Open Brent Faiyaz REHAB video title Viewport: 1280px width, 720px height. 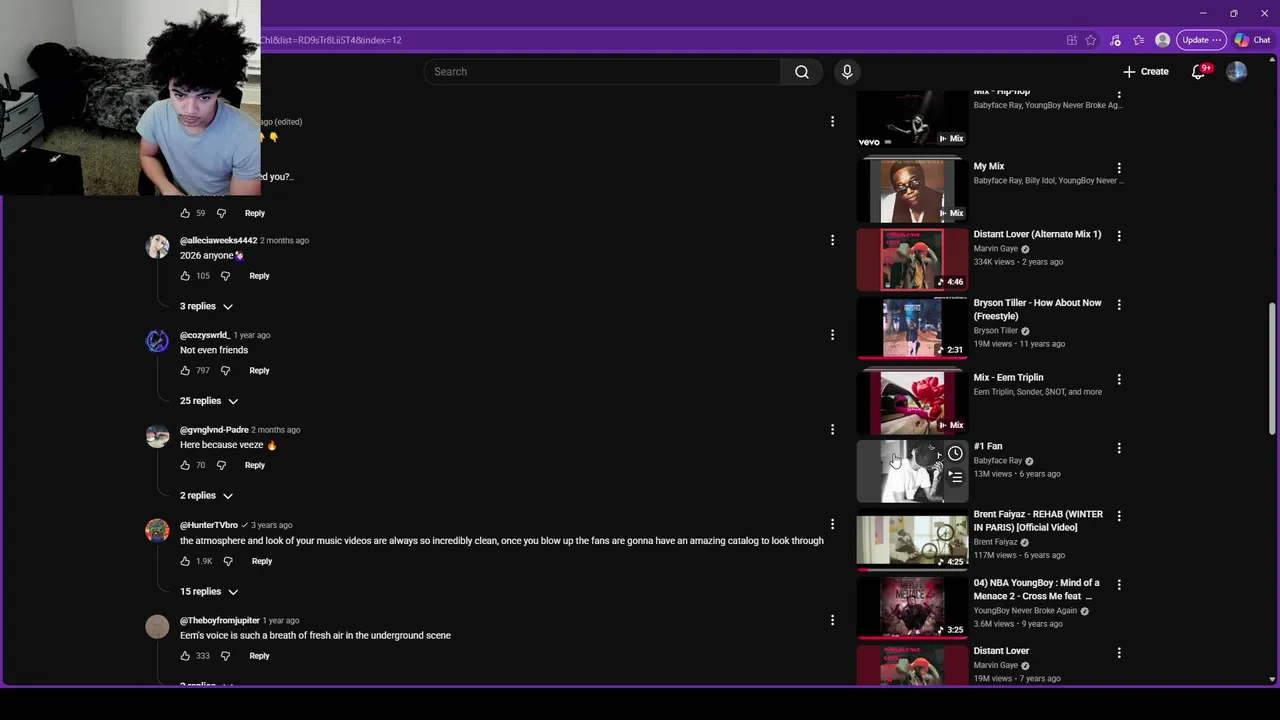point(1038,521)
